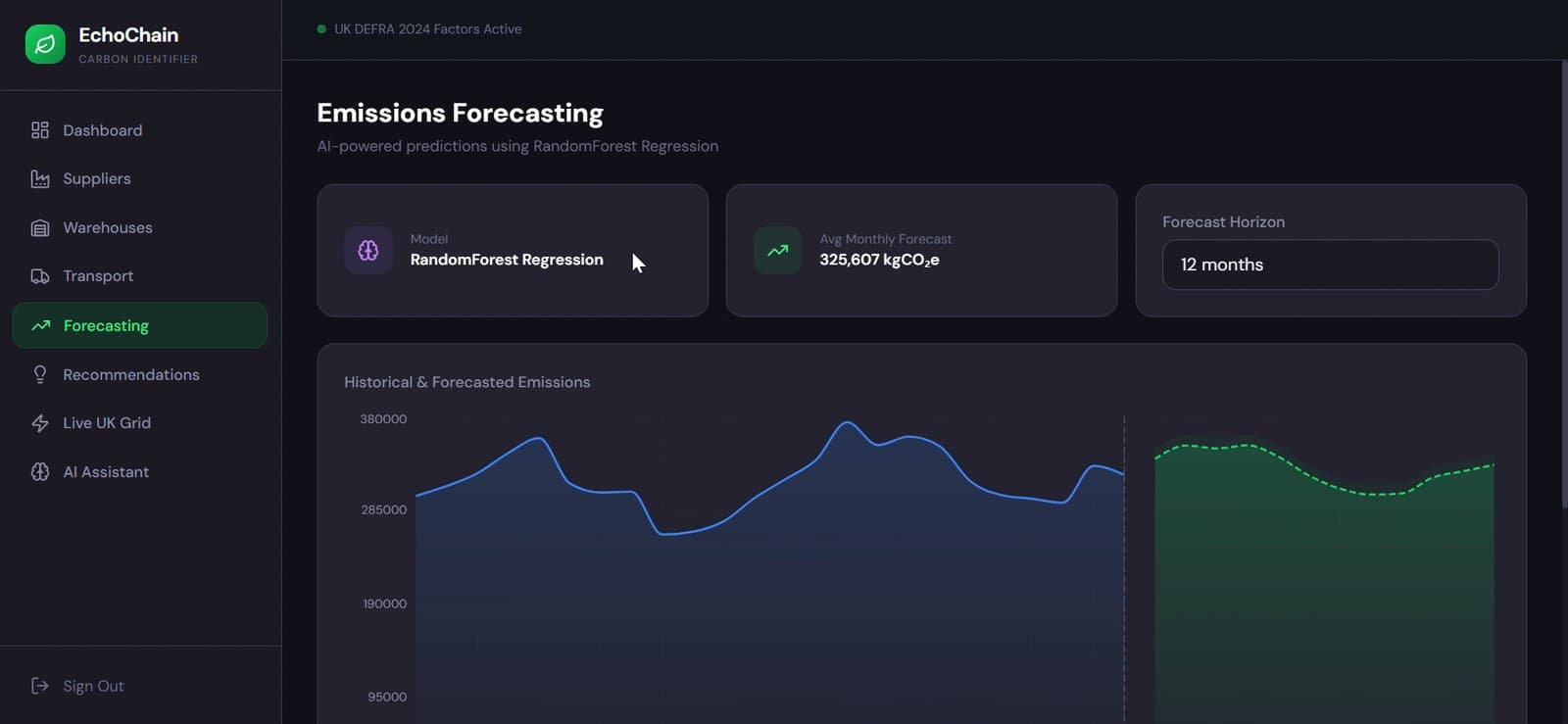Click the 325,607 kgCO₂e forecast value

(x=879, y=260)
